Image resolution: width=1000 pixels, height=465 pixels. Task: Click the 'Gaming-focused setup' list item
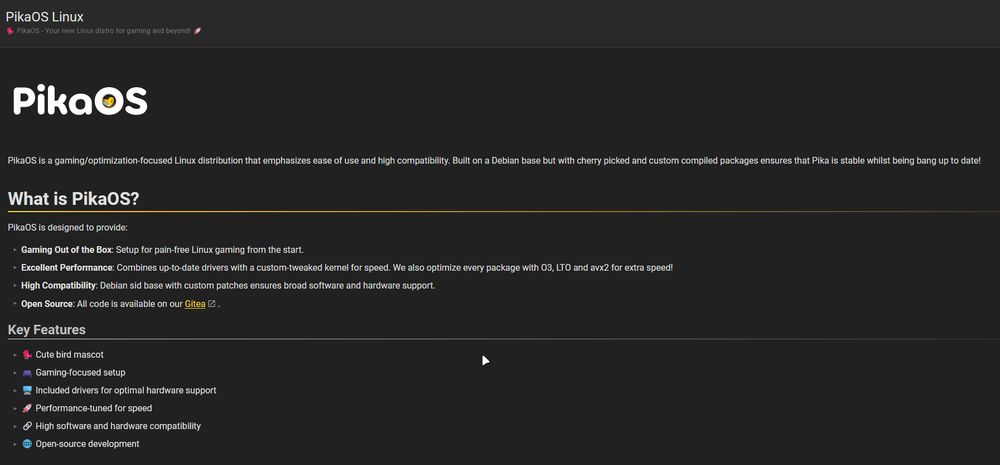(x=80, y=372)
